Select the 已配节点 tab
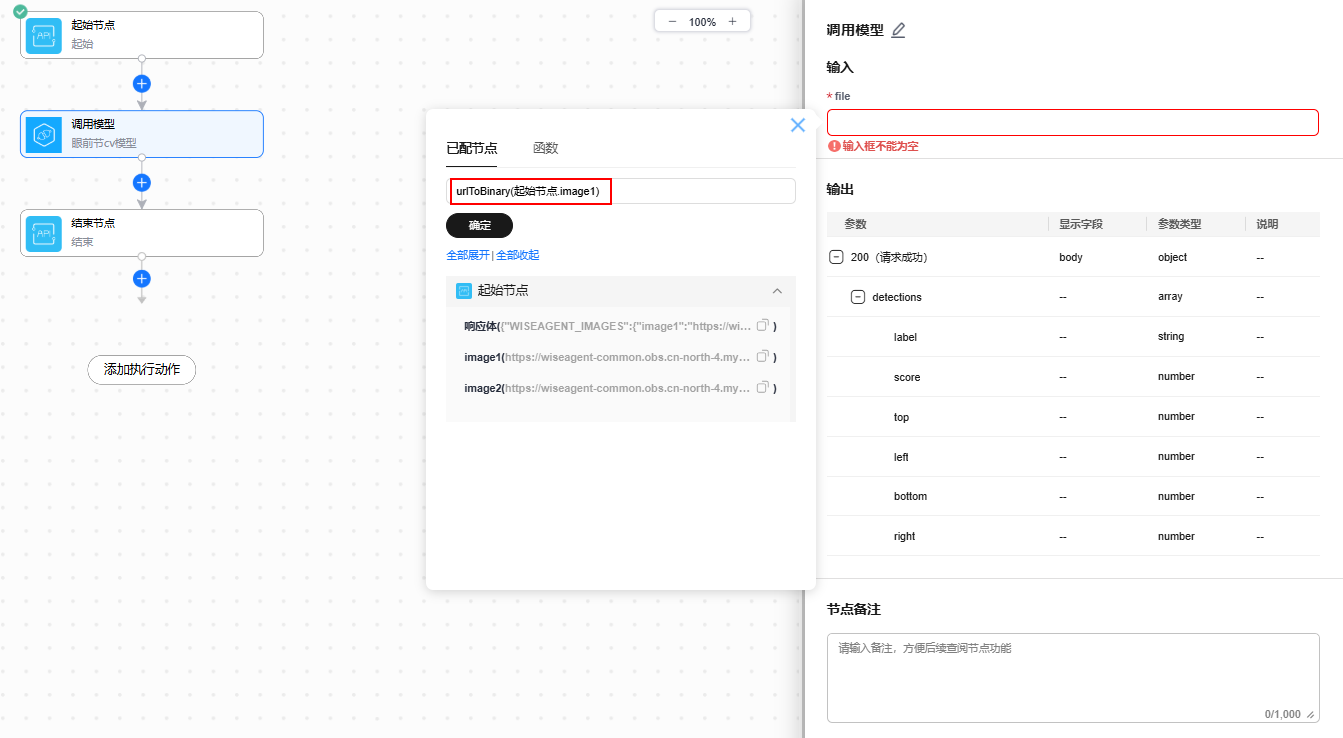The width and height of the screenshot is (1343, 738). pyautogui.click(x=471, y=148)
